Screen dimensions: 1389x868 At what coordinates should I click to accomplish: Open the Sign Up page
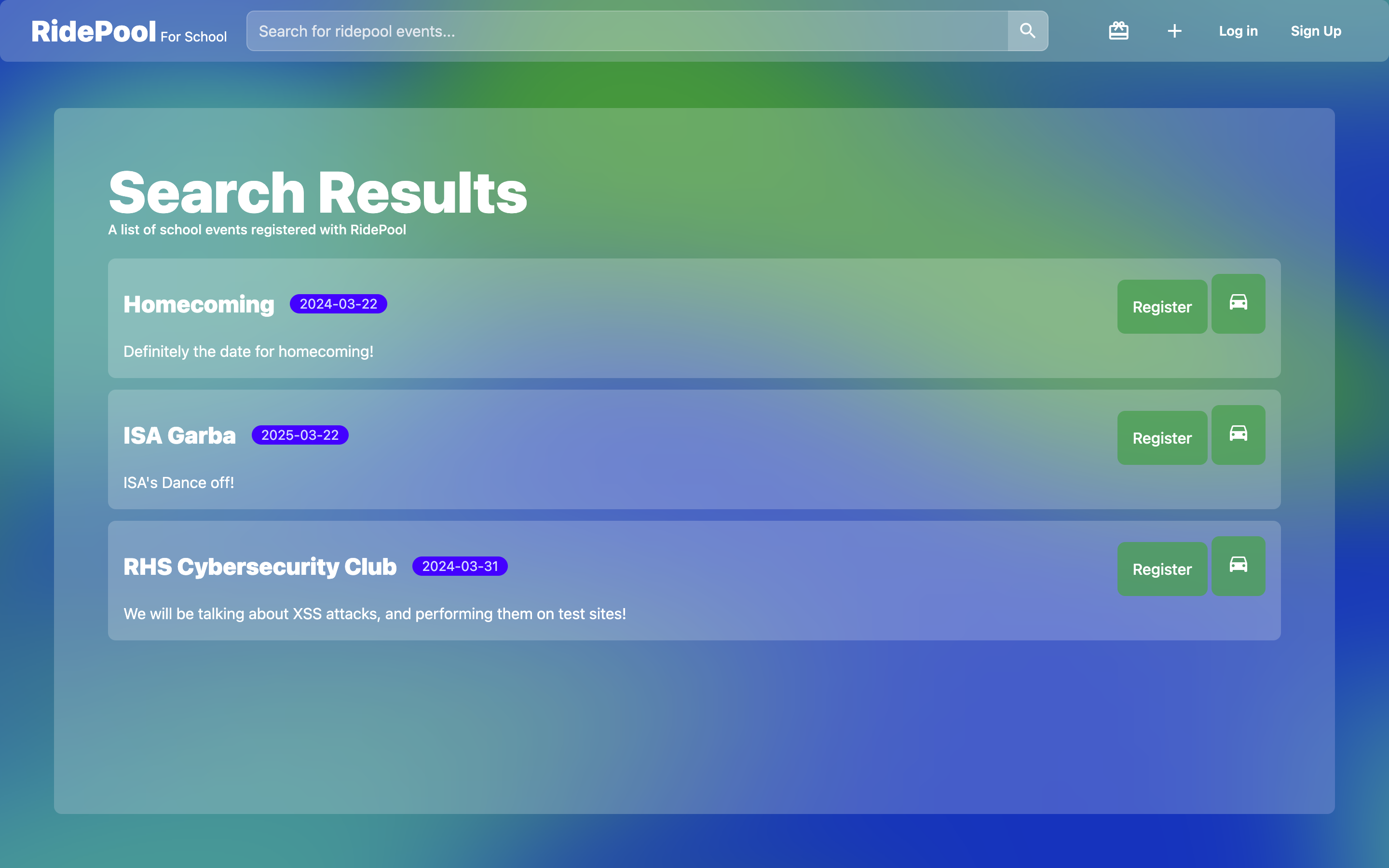[x=1316, y=31]
